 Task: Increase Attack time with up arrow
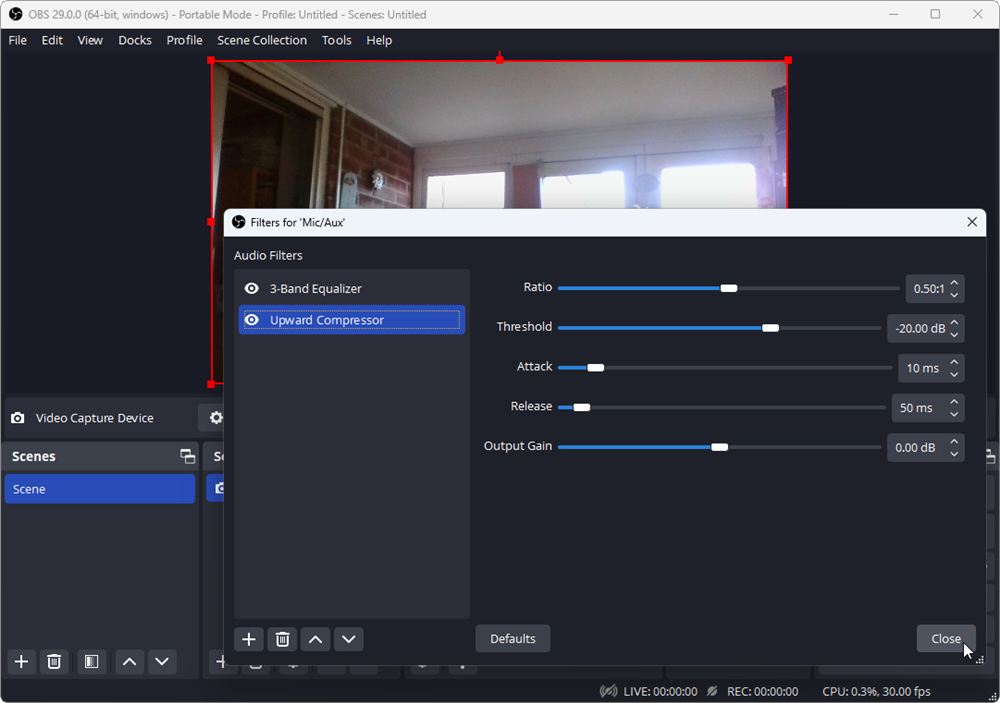[x=954, y=362]
